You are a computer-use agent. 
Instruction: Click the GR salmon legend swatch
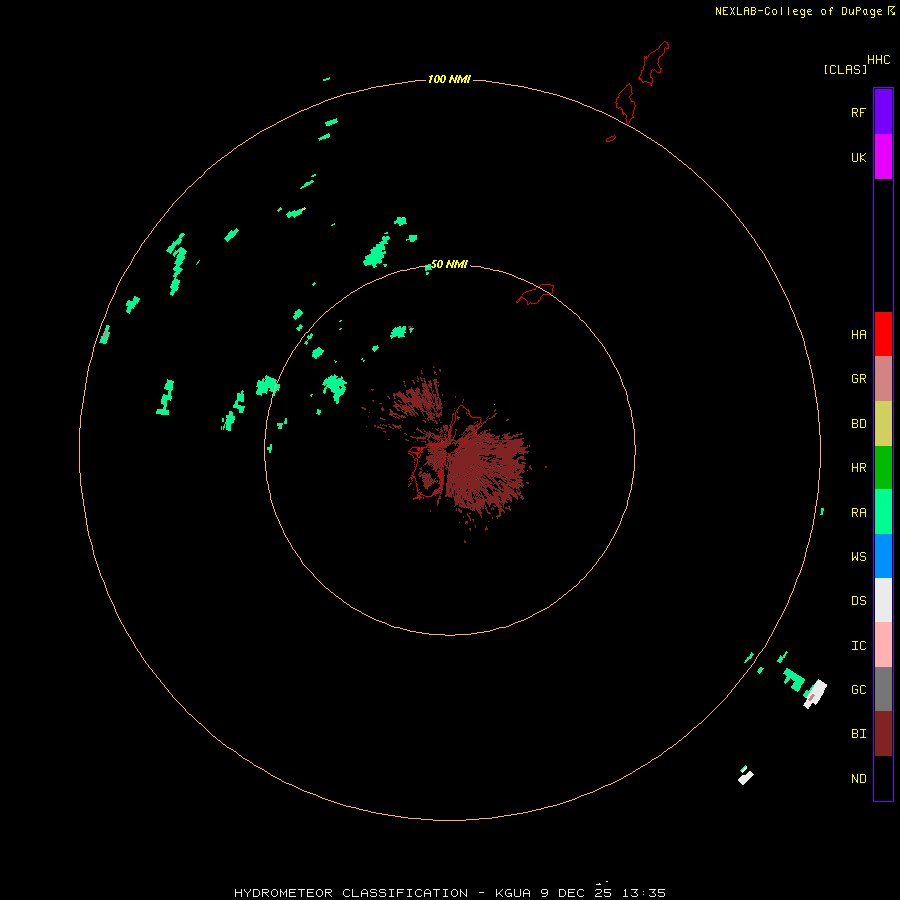[883, 379]
